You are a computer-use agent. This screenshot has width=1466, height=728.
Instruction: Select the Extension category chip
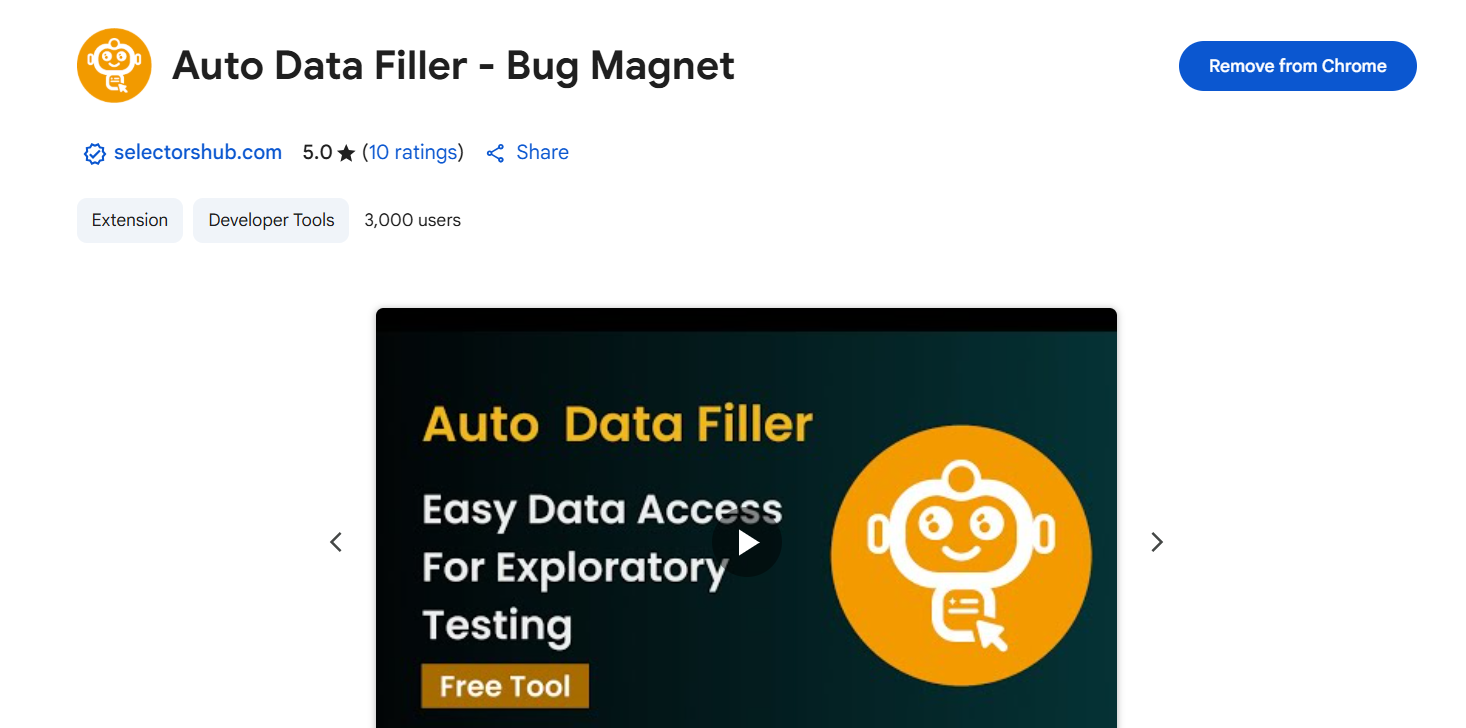(130, 220)
